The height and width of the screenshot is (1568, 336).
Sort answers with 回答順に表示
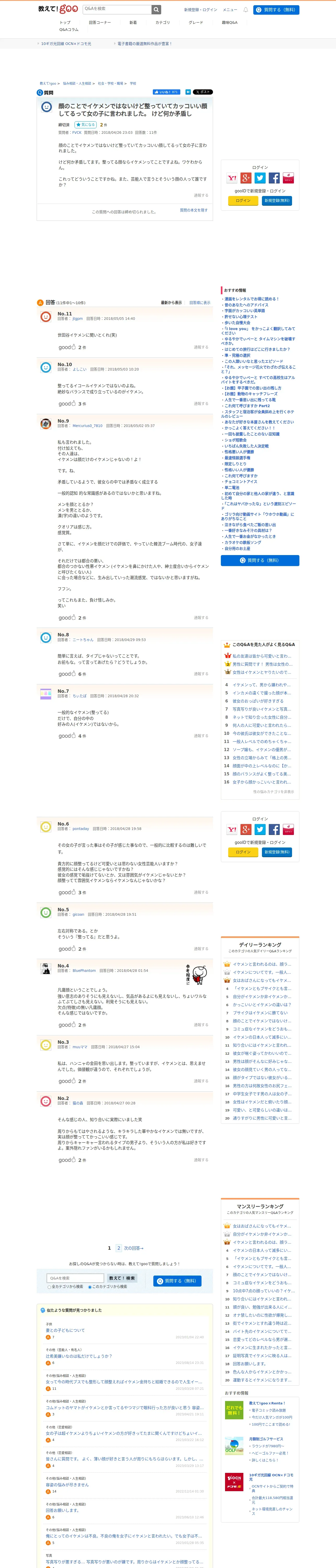coord(199,303)
